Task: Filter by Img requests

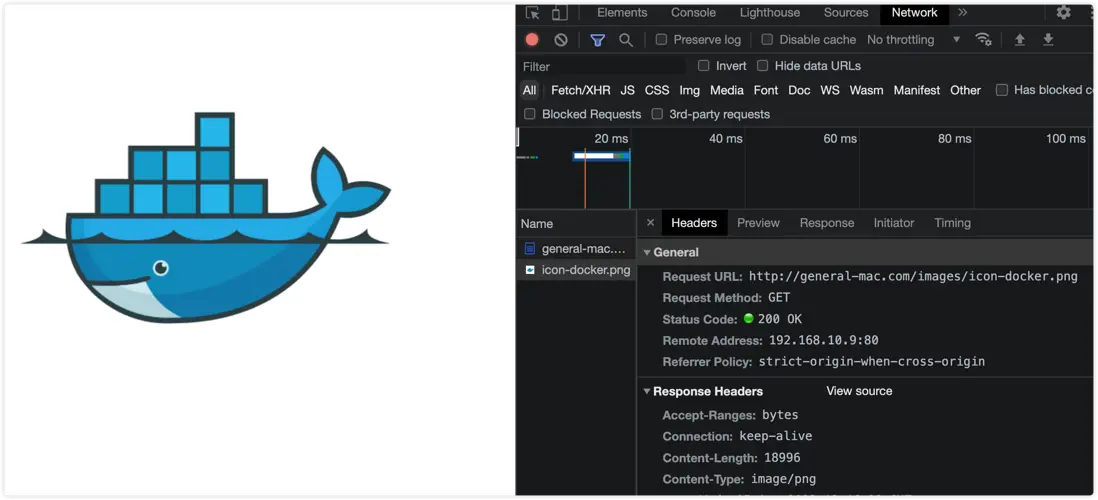Action: (689, 90)
